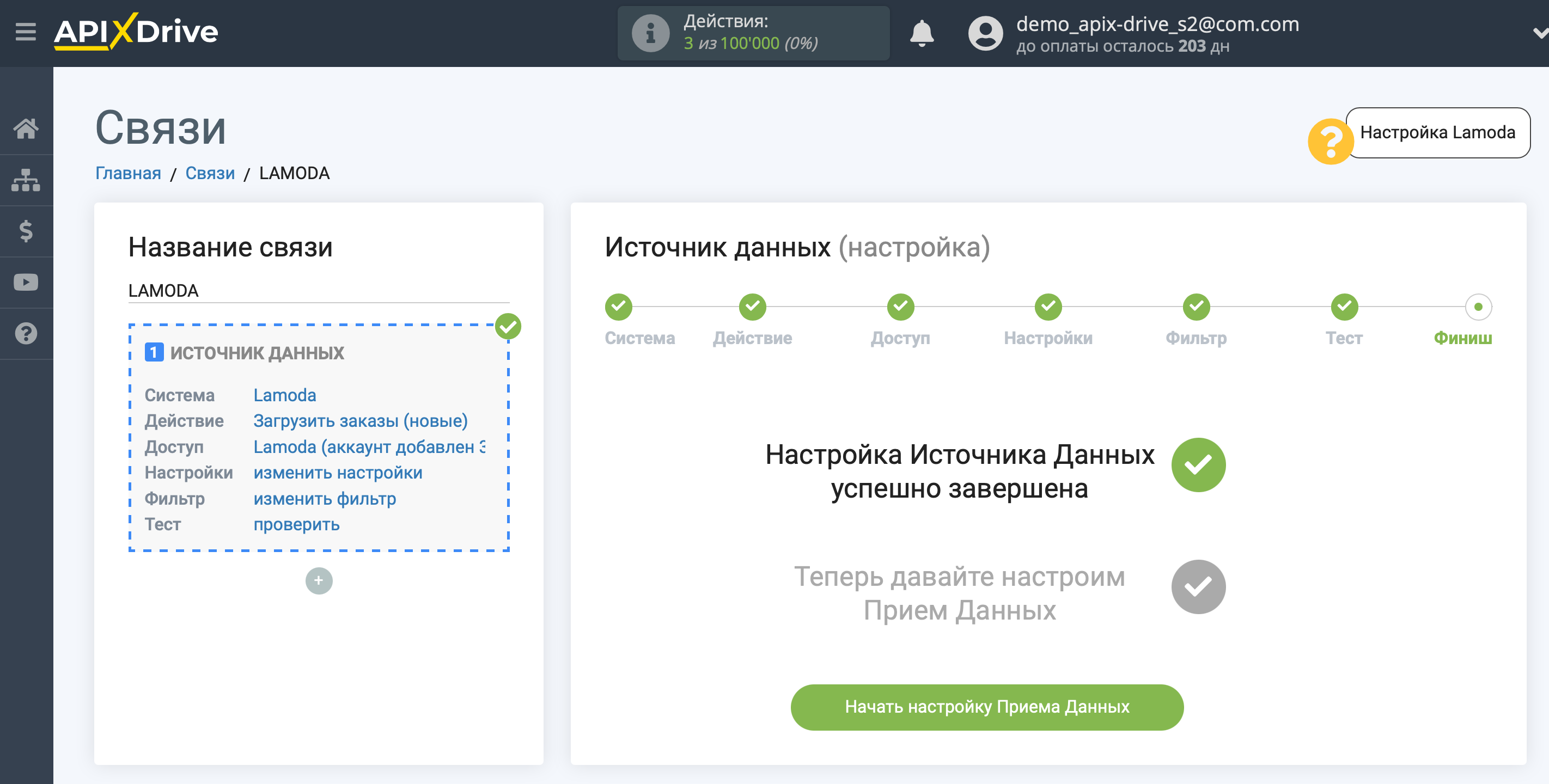Click проверить test link
The height and width of the screenshot is (784, 1549).
pos(296,524)
